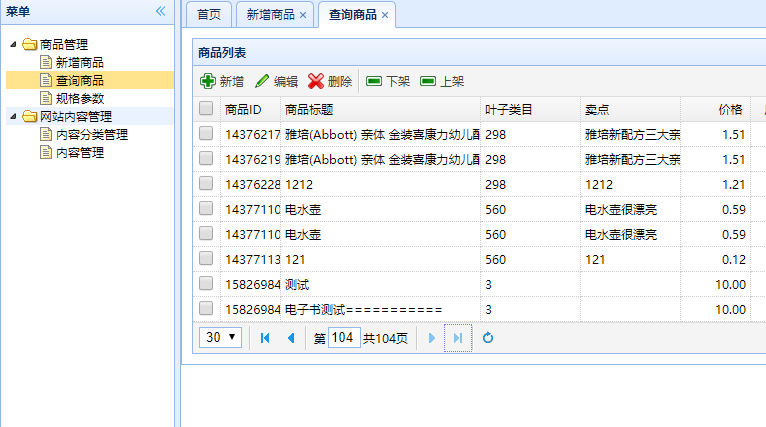Screen dimensions: 766x427
Task: Click ID cell 14376228
Action: [x=253, y=185]
